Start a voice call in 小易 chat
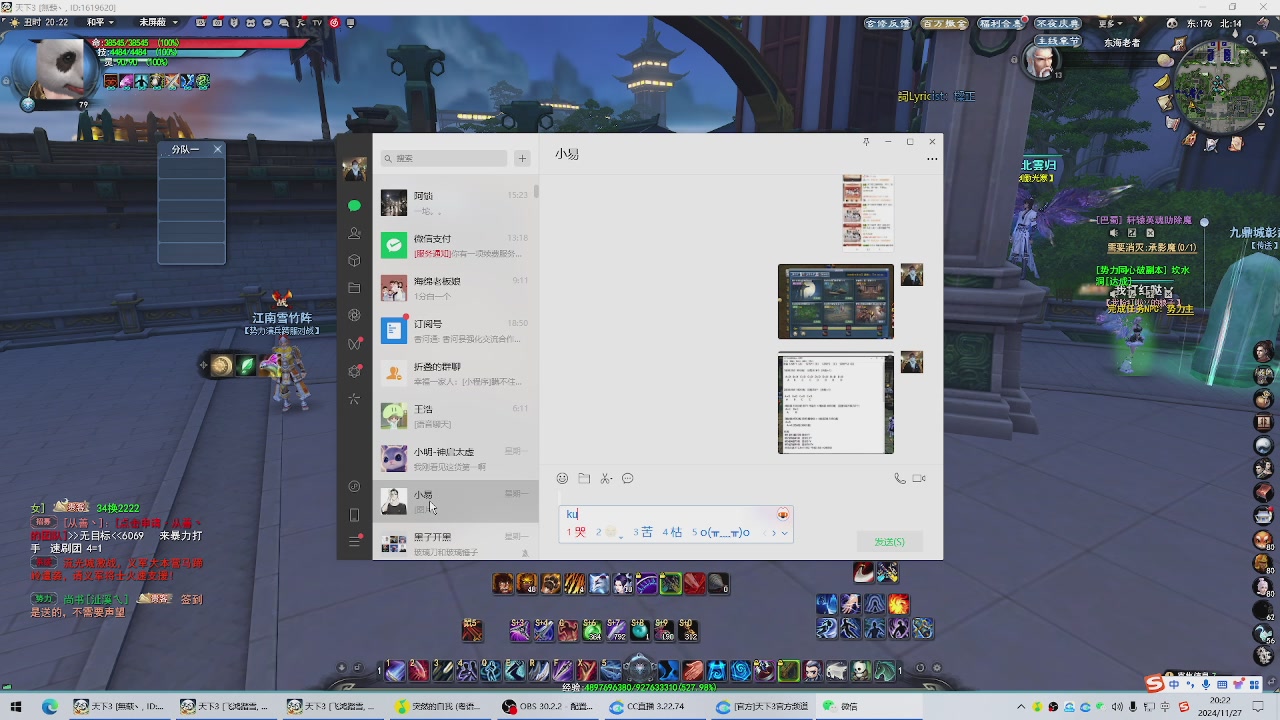This screenshot has height=720, width=1280. 900,479
